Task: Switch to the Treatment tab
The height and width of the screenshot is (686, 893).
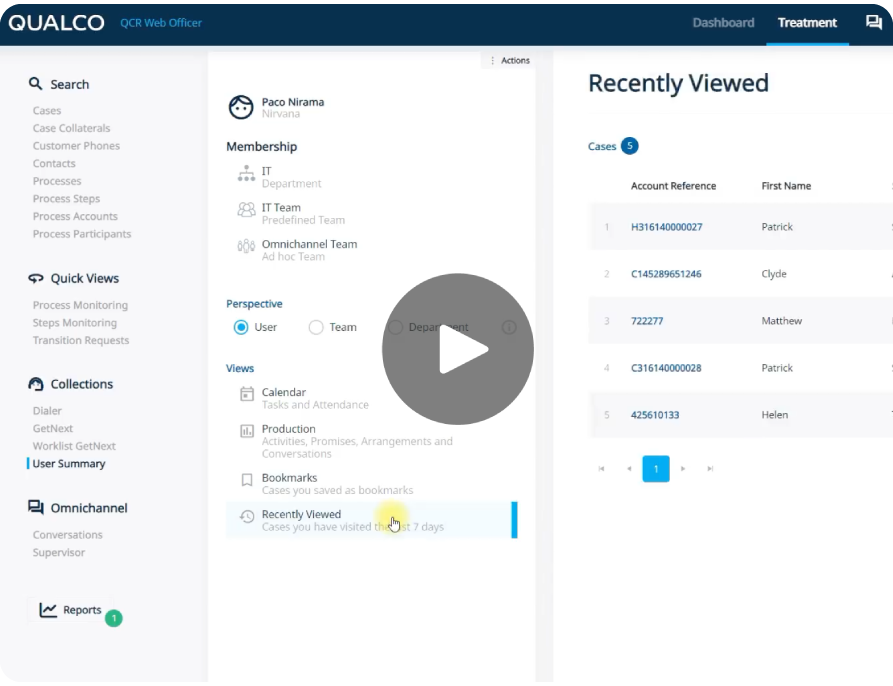Action: point(806,22)
